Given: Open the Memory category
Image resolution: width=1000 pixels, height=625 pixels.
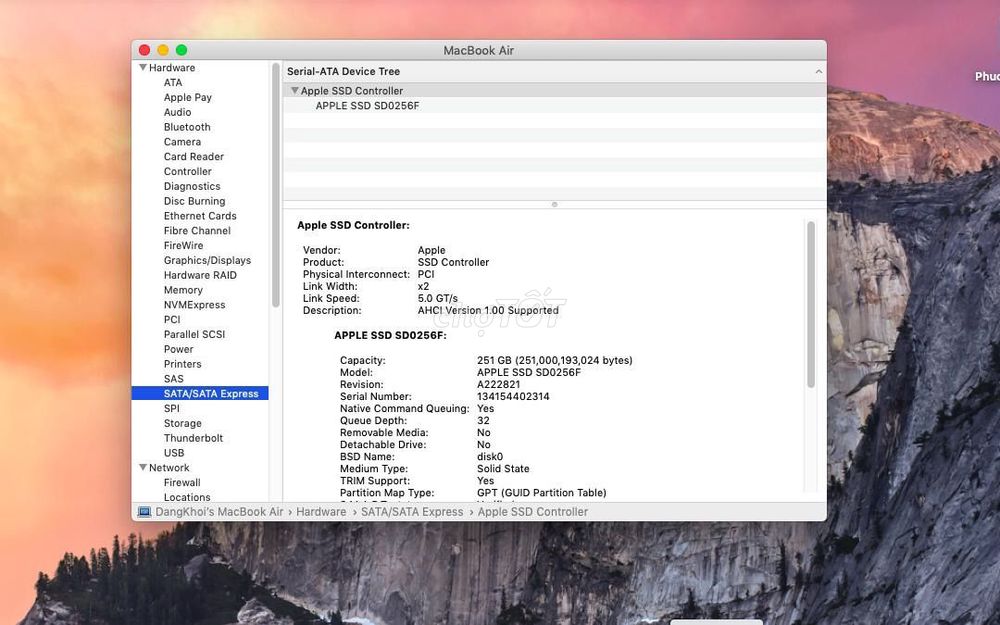Looking at the screenshot, I should coord(183,290).
